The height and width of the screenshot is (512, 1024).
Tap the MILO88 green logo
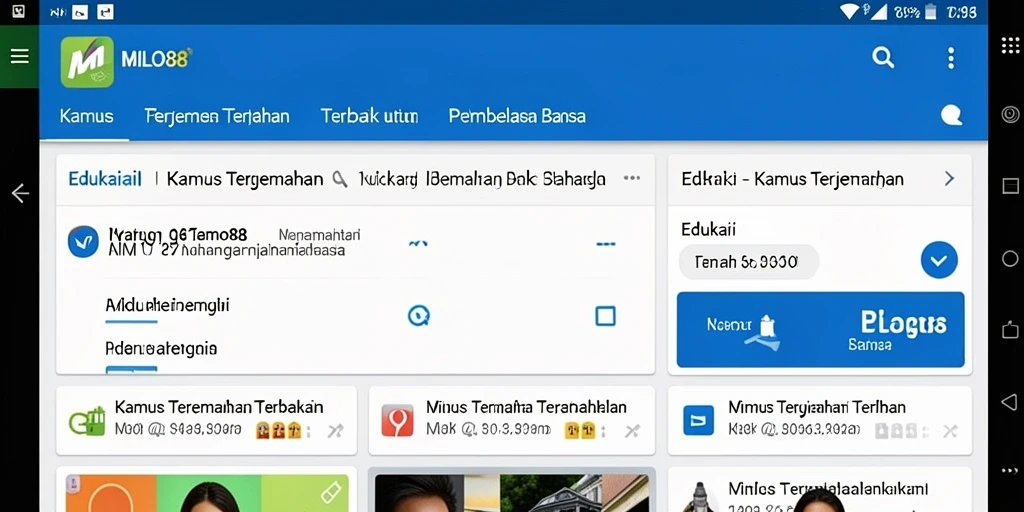87,62
